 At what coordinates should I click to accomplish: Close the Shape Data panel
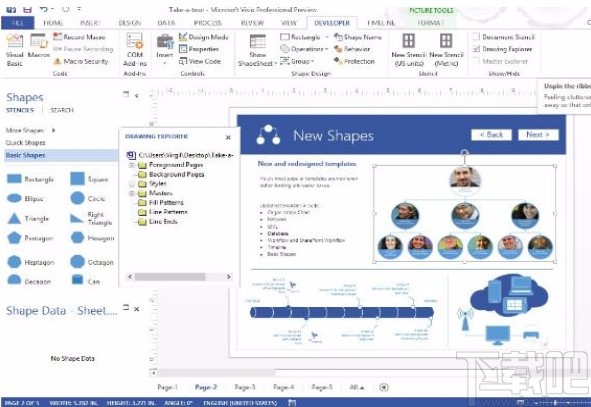tap(137, 309)
